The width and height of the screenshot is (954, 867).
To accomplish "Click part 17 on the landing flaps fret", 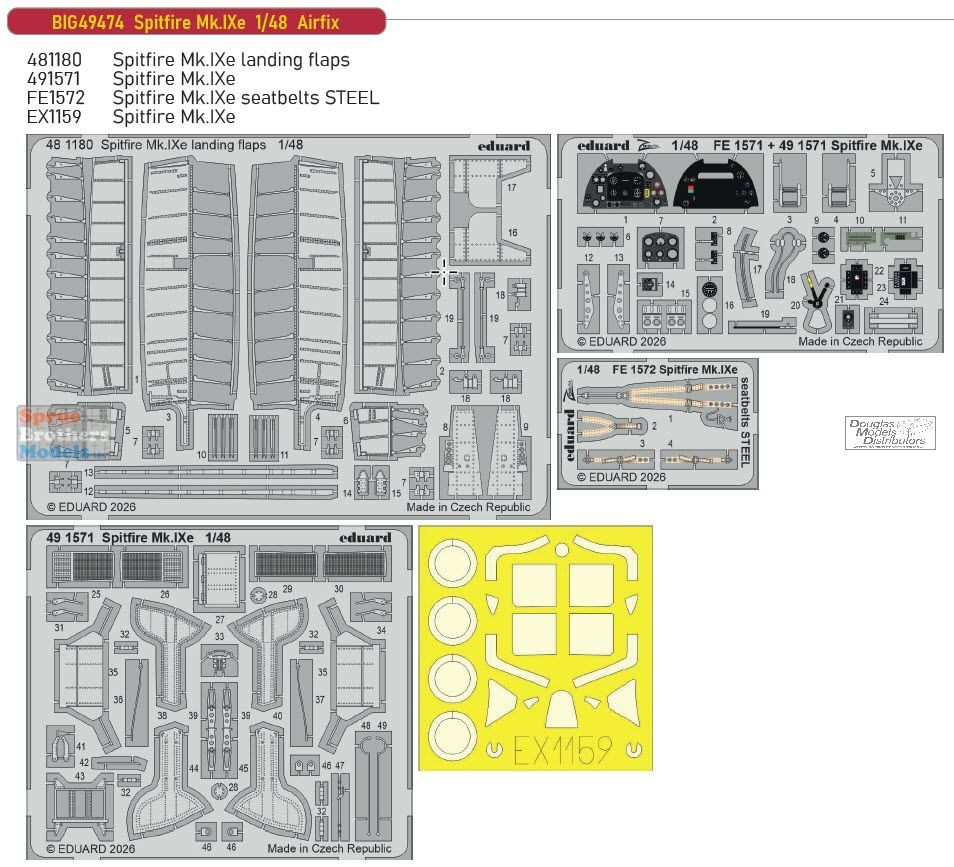I will point(489,181).
